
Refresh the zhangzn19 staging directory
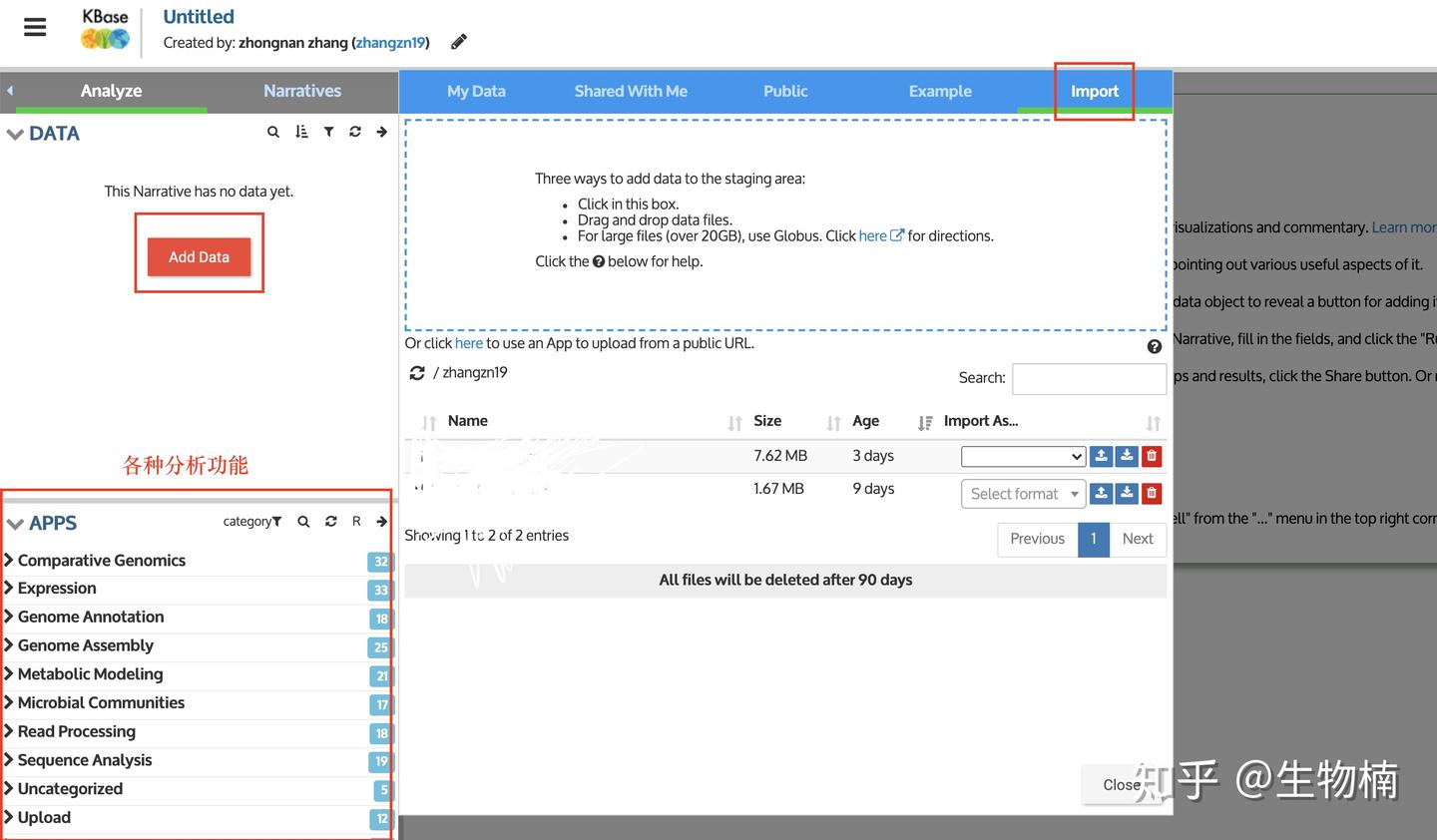(417, 373)
